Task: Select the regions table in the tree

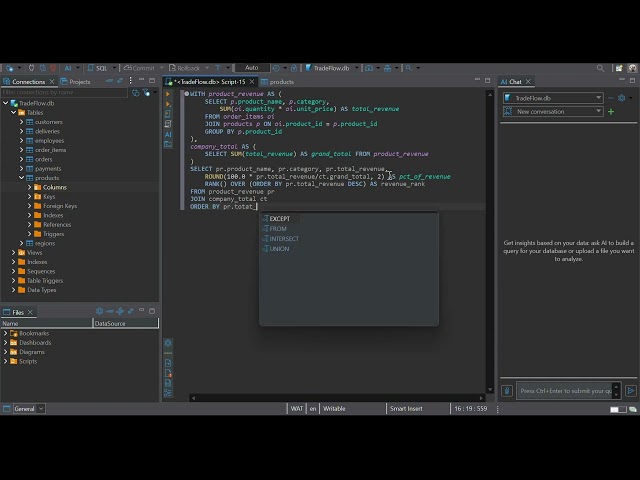Action: click(x=44, y=243)
